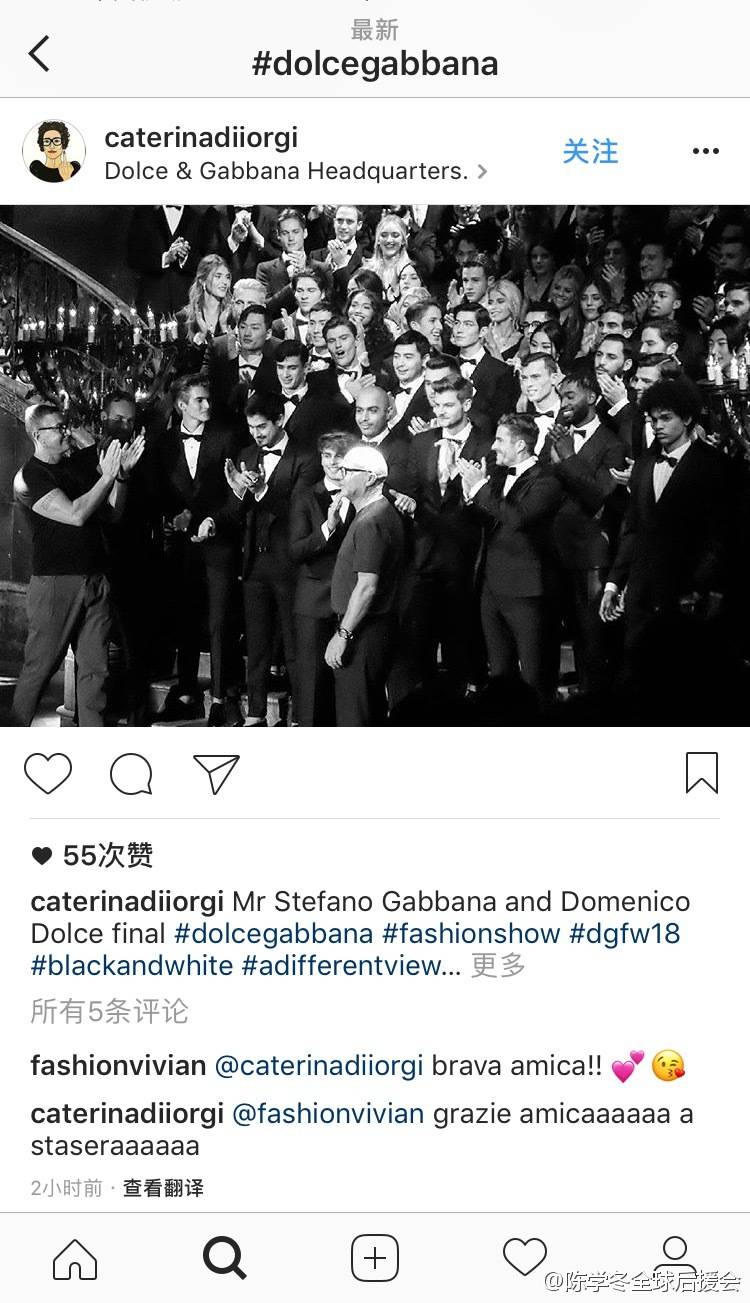Viewport: 750px width, 1303px height.
Task: Open comments via the speech bubble icon
Action: pyautogui.click(x=131, y=773)
